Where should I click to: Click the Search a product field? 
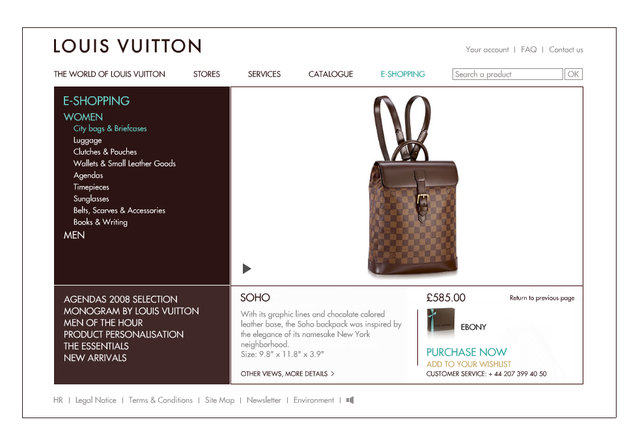507,74
